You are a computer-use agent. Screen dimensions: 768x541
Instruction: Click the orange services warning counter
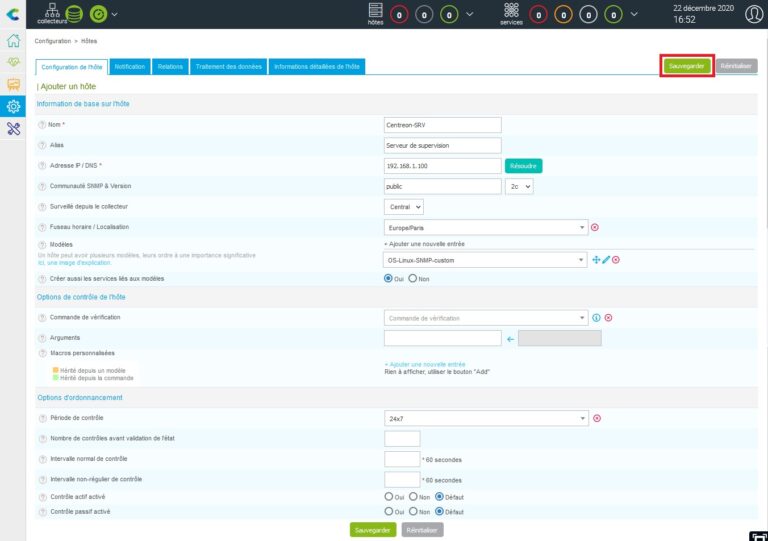click(x=563, y=15)
